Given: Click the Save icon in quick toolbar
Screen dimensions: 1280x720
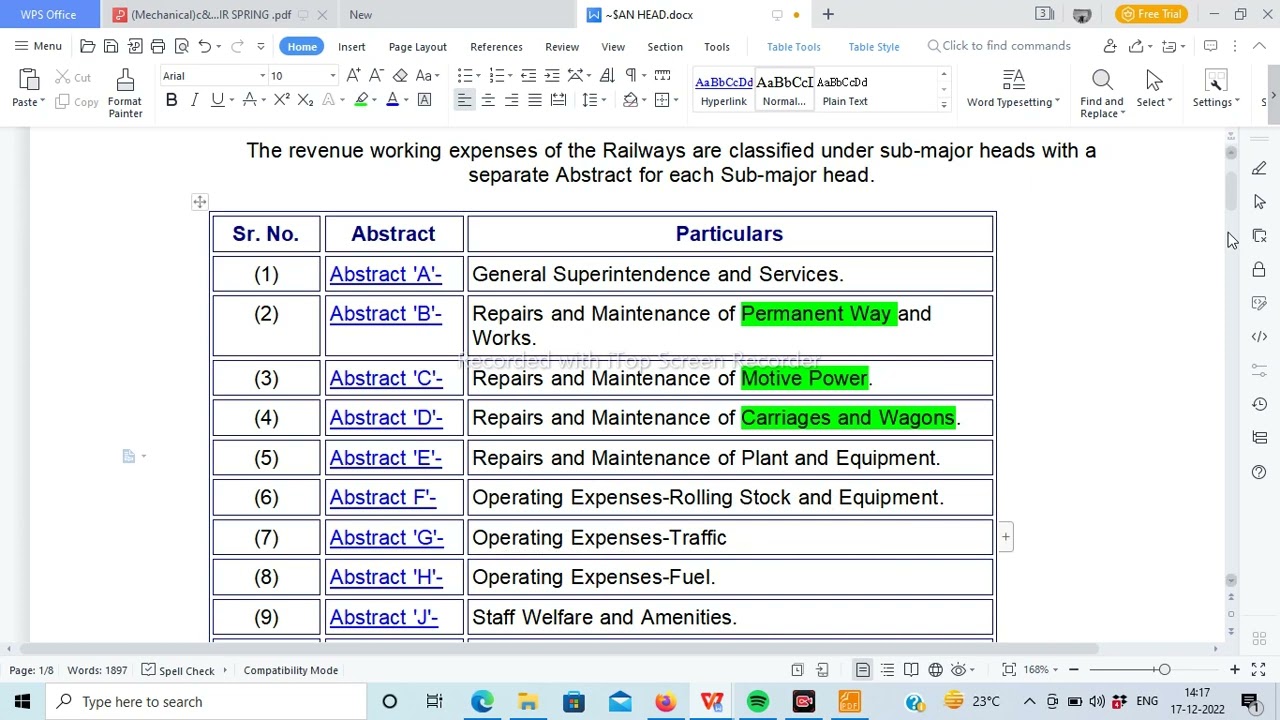Looking at the screenshot, I should coord(111,46).
